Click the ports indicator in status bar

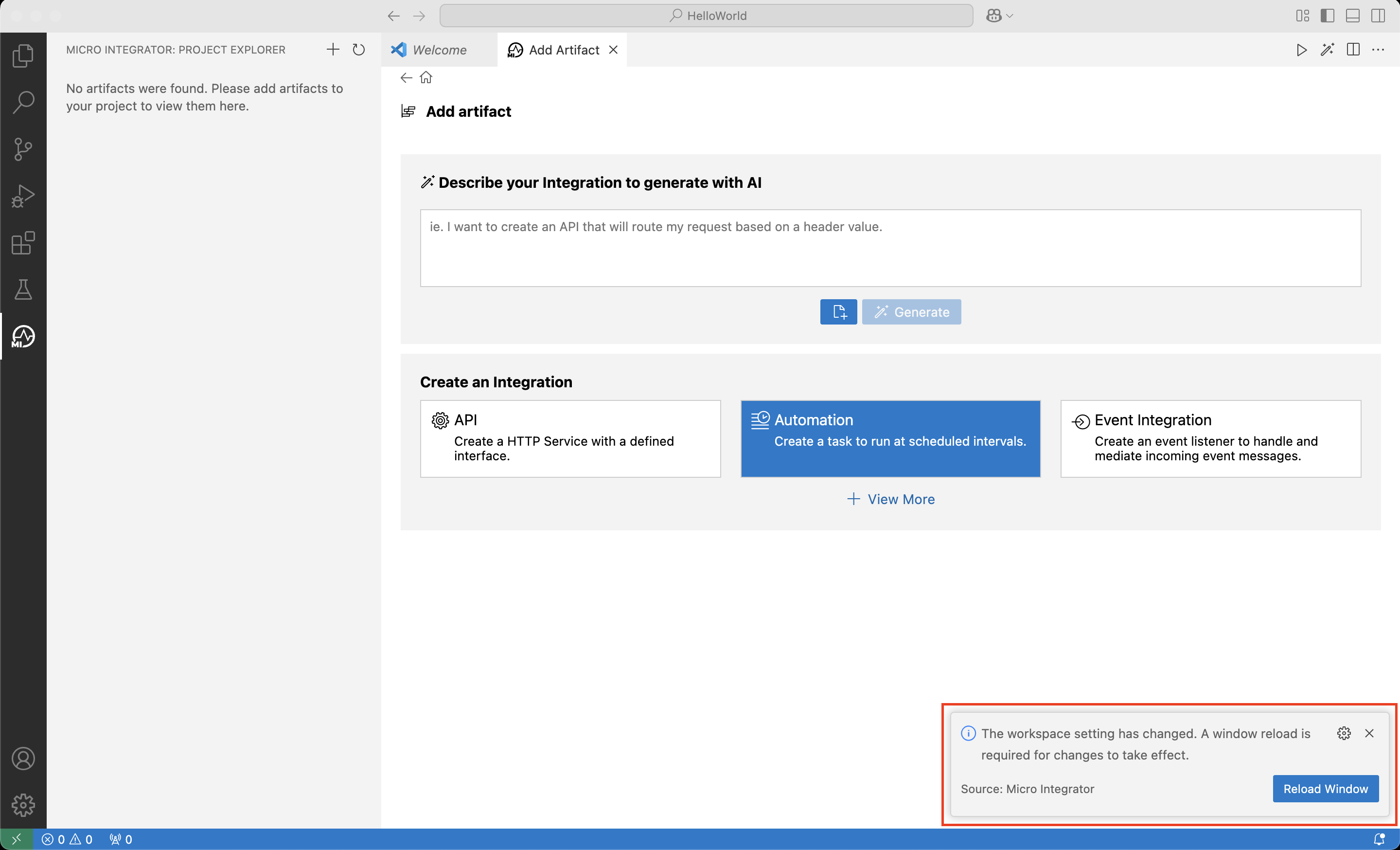click(x=121, y=839)
